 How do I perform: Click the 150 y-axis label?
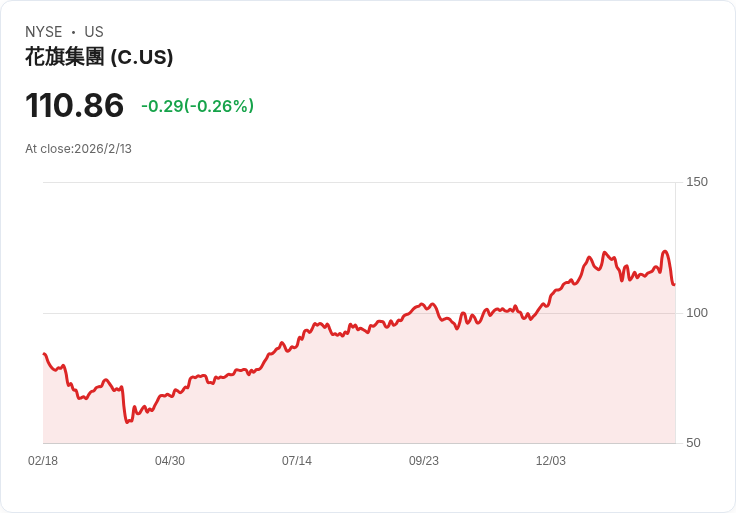tap(696, 182)
